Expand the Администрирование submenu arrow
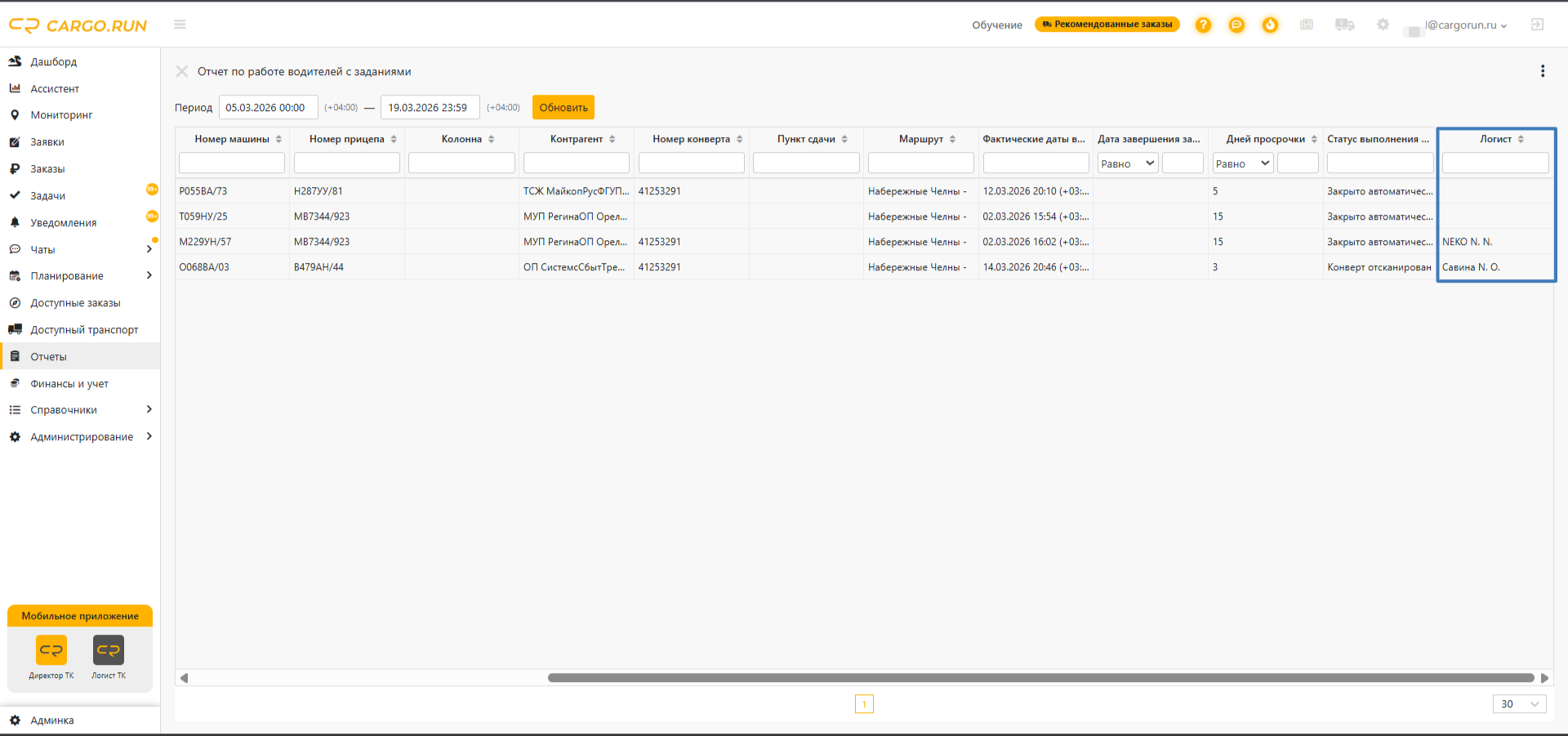The image size is (1568, 736). pyautogui.click(x=149, y=436)
